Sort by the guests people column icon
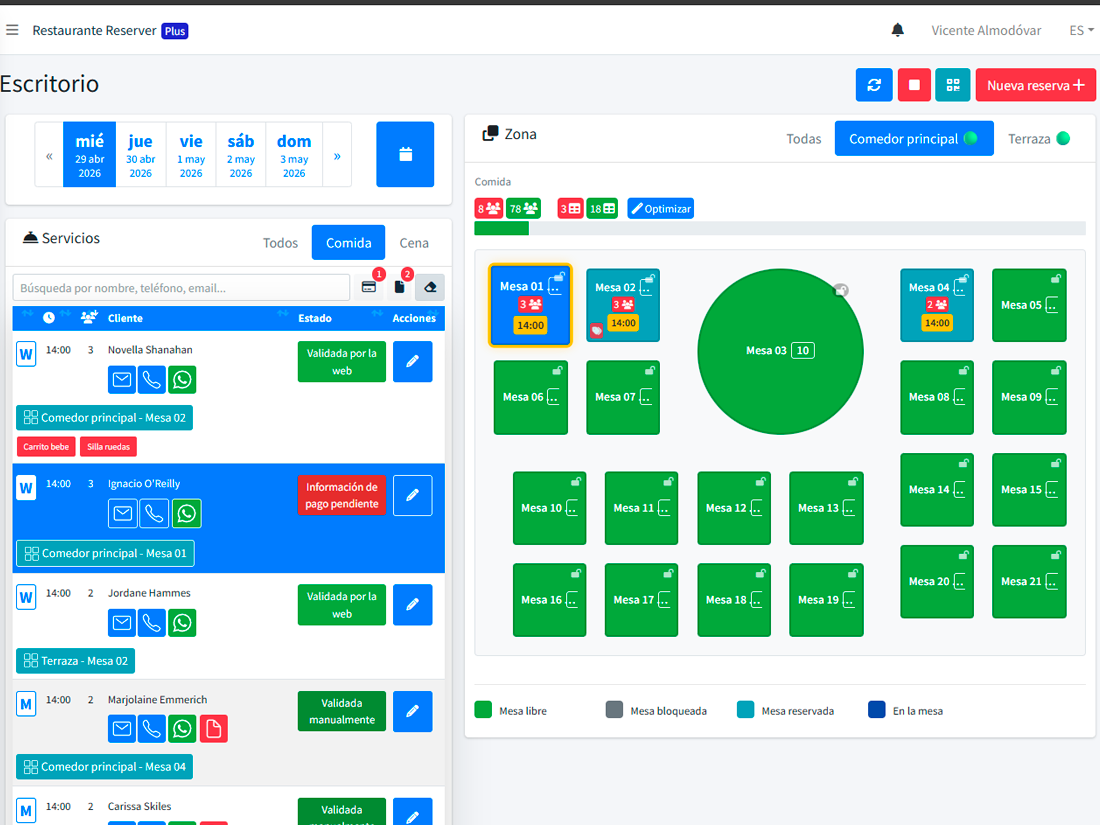Image resolution: width=1100 pixels, height=825 pixels. 88,318
